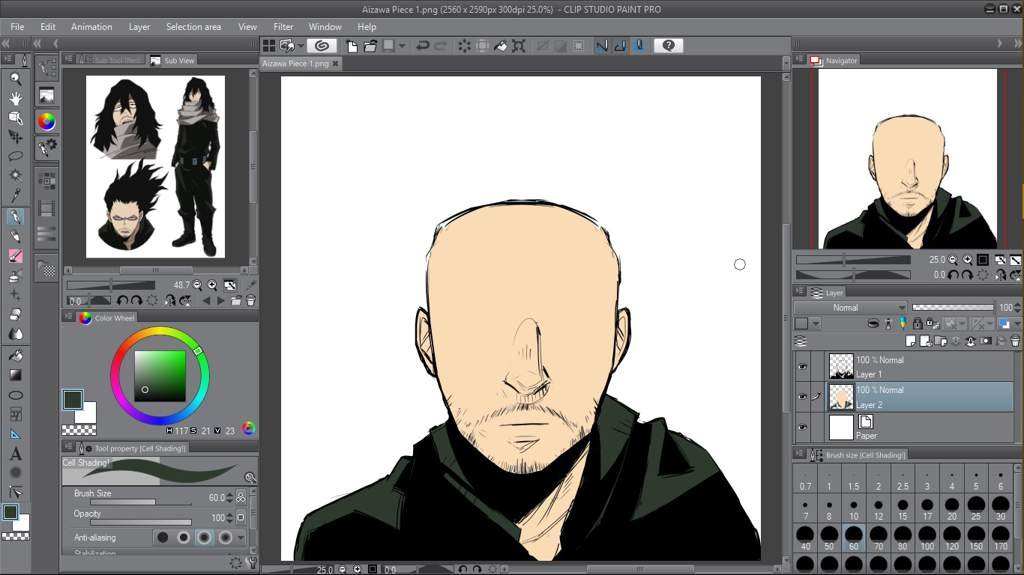Open the Color Wheel palette icon
The height and width of the screenshot is (575, 1024).
[46, 122]
